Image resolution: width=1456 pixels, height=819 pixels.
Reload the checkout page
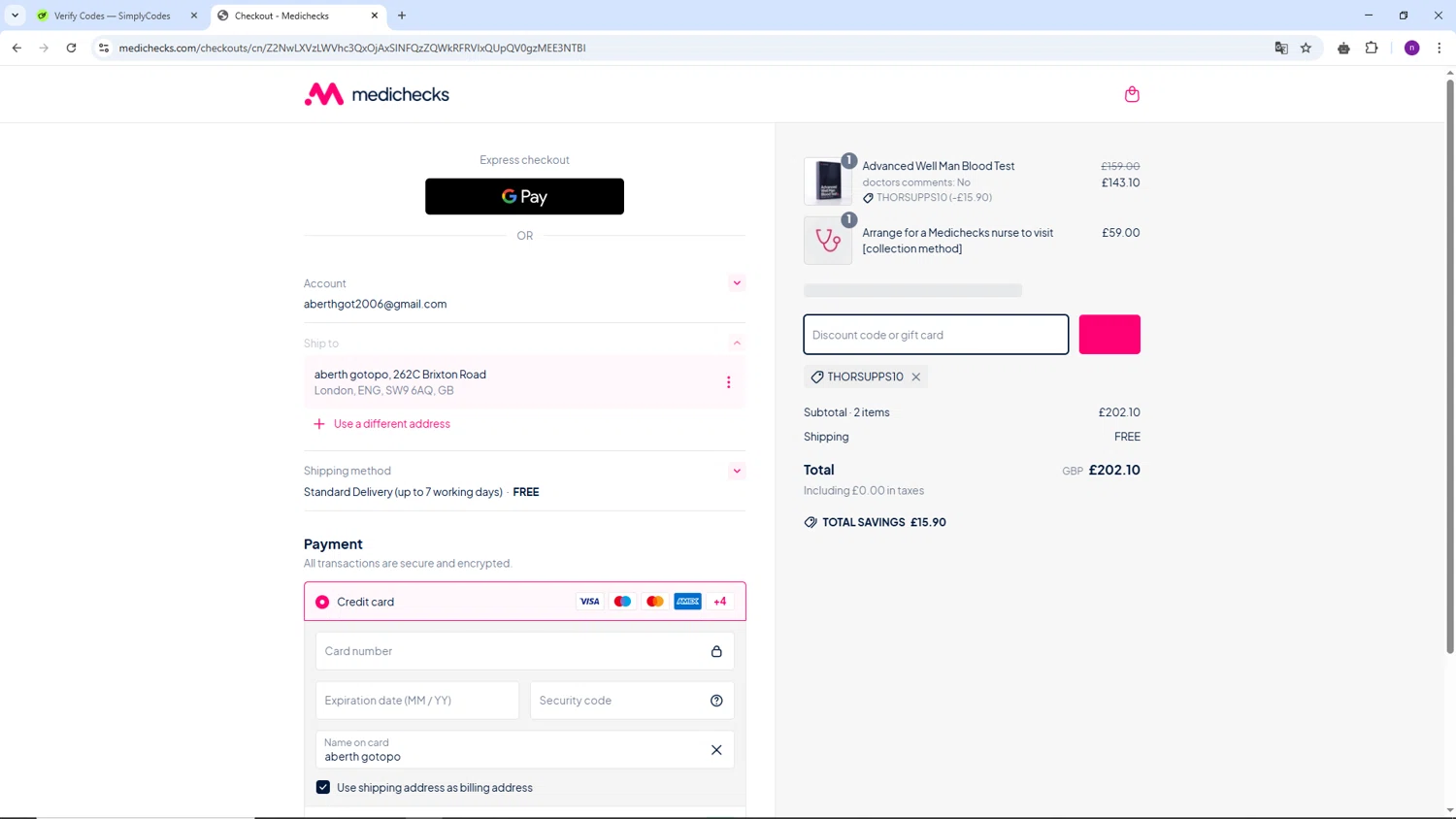[x=71, y=48]
